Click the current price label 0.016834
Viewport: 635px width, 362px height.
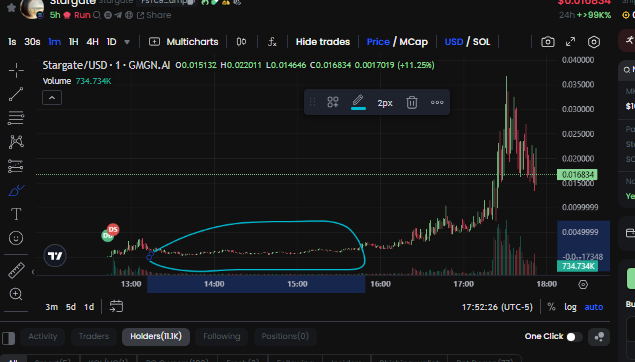(x=577, y=175)
